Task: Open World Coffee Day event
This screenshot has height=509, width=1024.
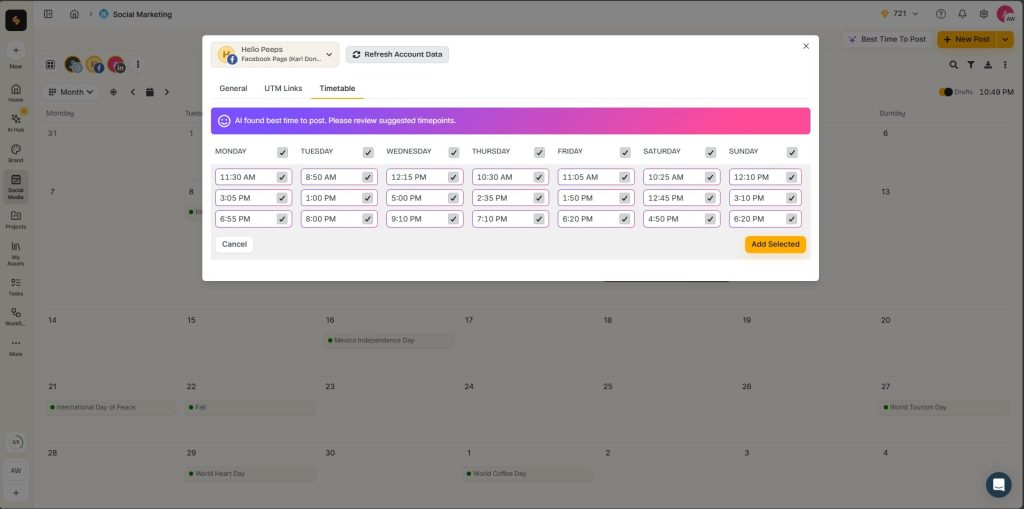Action: click(x=528, y=474)
